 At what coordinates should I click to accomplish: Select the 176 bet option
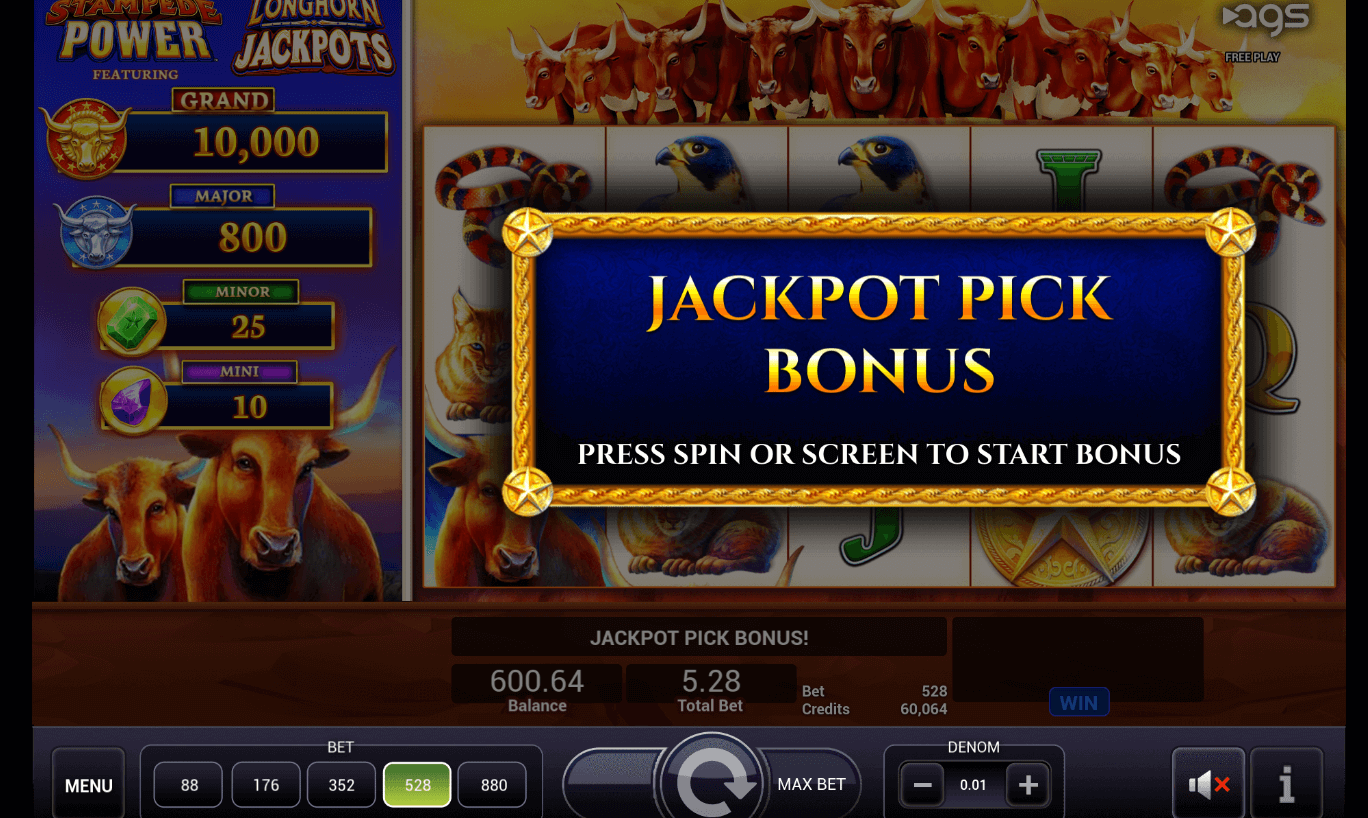click(x=266, y=785)
